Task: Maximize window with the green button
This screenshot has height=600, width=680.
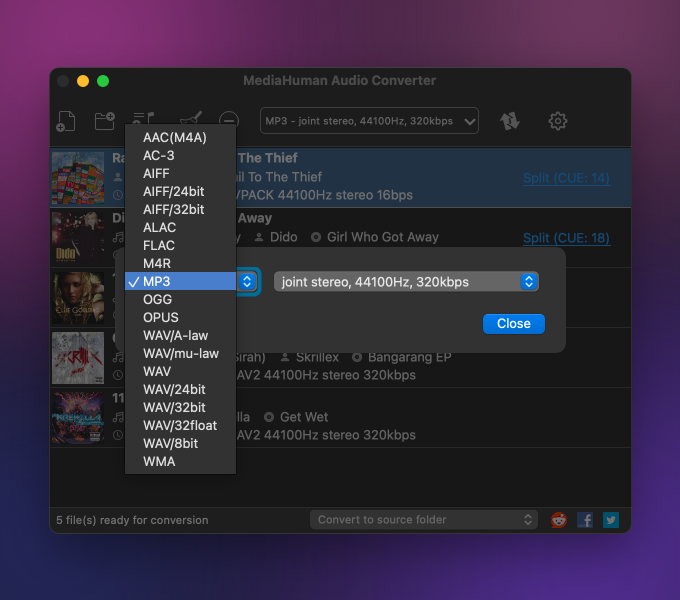Action: 103,81
